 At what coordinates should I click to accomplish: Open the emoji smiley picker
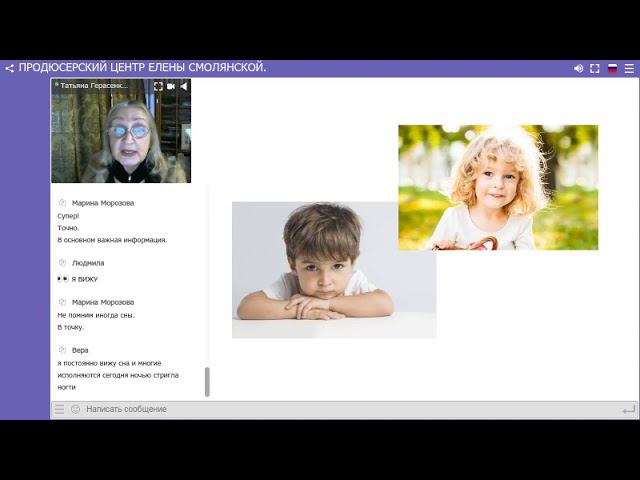76,409
